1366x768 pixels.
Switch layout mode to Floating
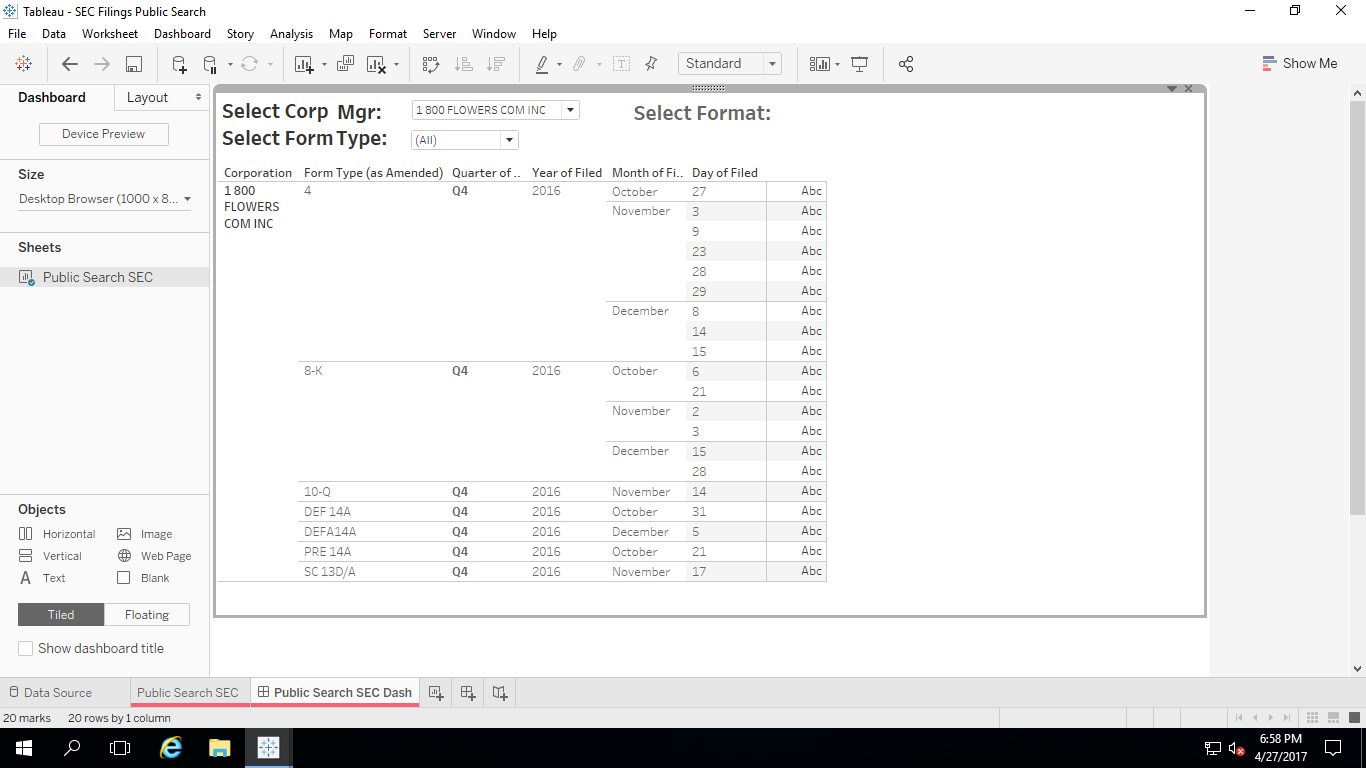pyautogui.click(x=147, y=614)
